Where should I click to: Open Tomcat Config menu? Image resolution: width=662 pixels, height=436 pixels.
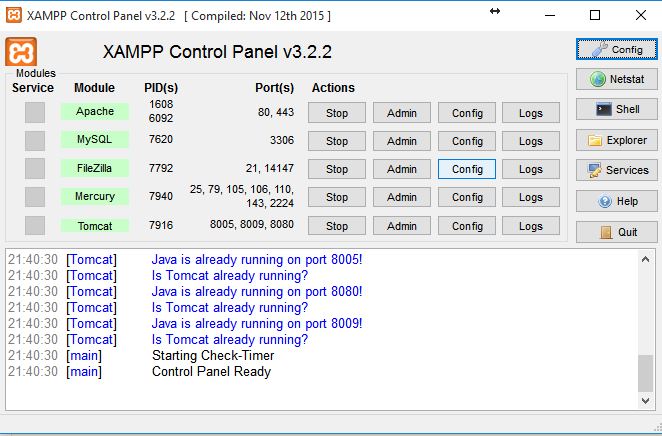coord(467,226)
